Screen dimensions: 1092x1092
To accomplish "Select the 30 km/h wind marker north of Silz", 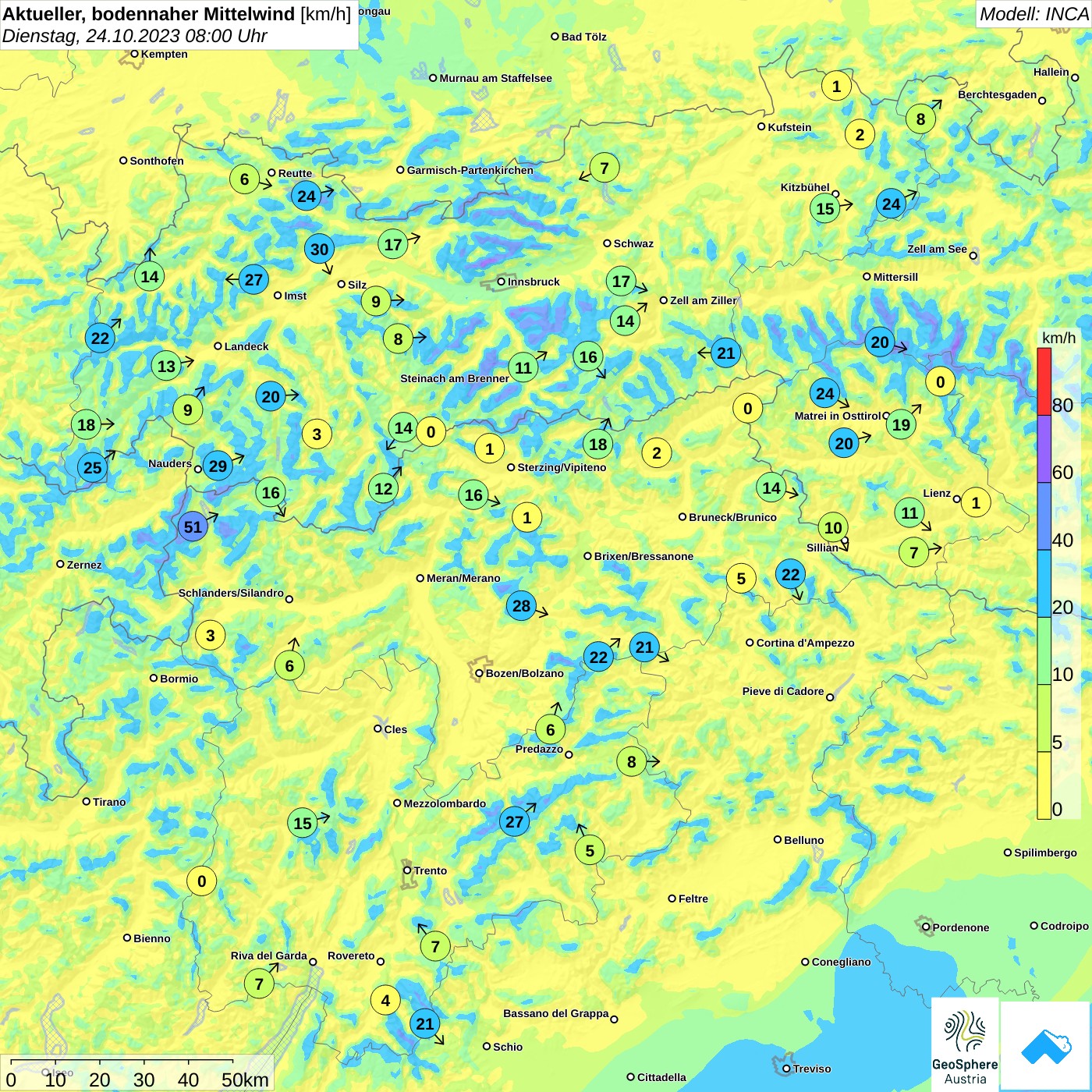I will pyautogui.click(x=319, y=250).
